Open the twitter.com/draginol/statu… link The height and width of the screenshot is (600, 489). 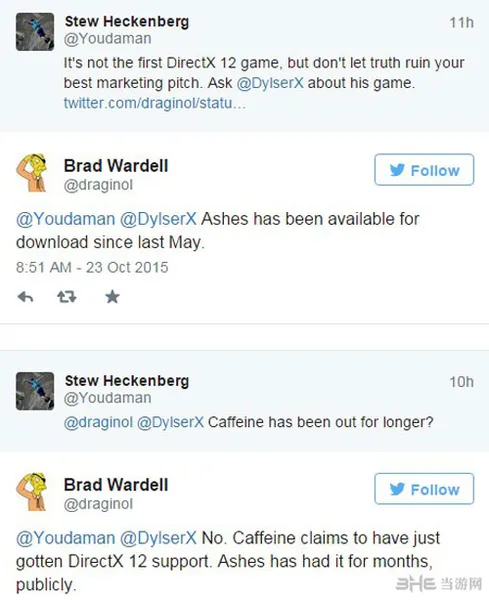(x=154, y=103)
